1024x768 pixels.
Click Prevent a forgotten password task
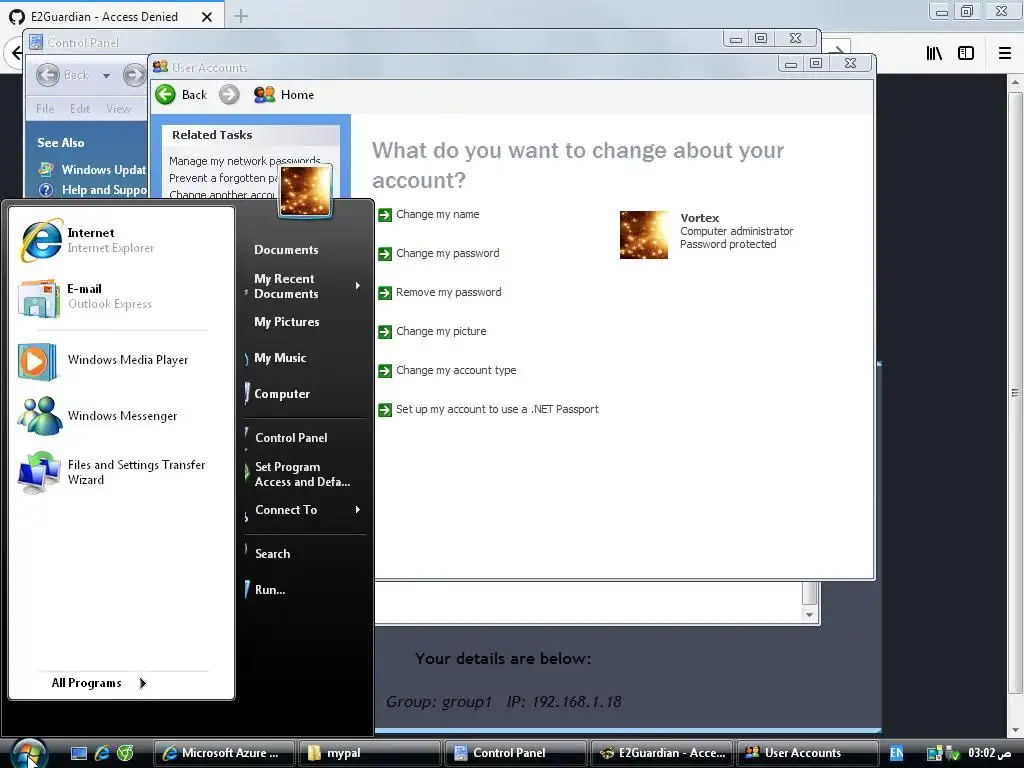(x=223, y=178)
